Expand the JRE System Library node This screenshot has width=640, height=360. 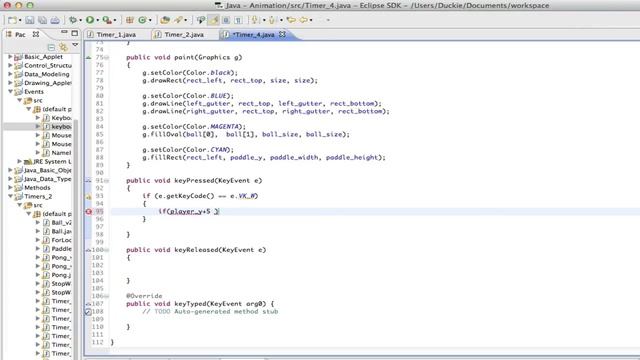click(x=19, y=161)
